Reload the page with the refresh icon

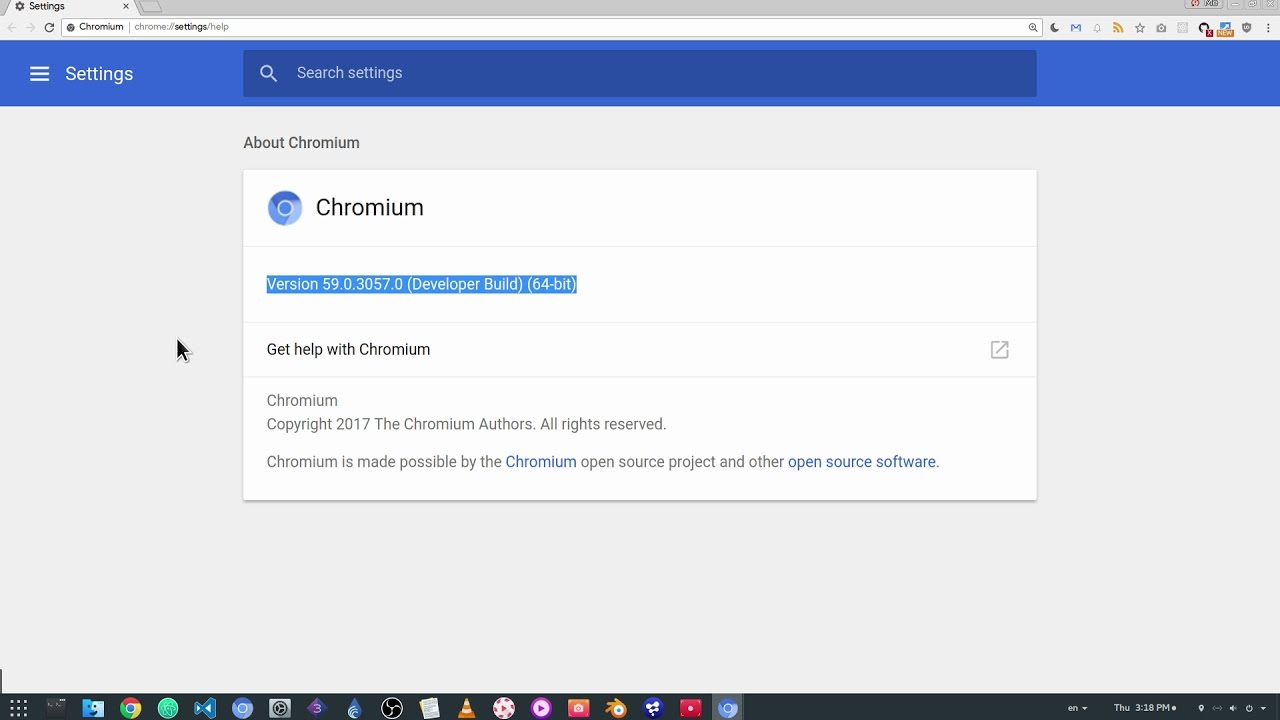[49, 27]
